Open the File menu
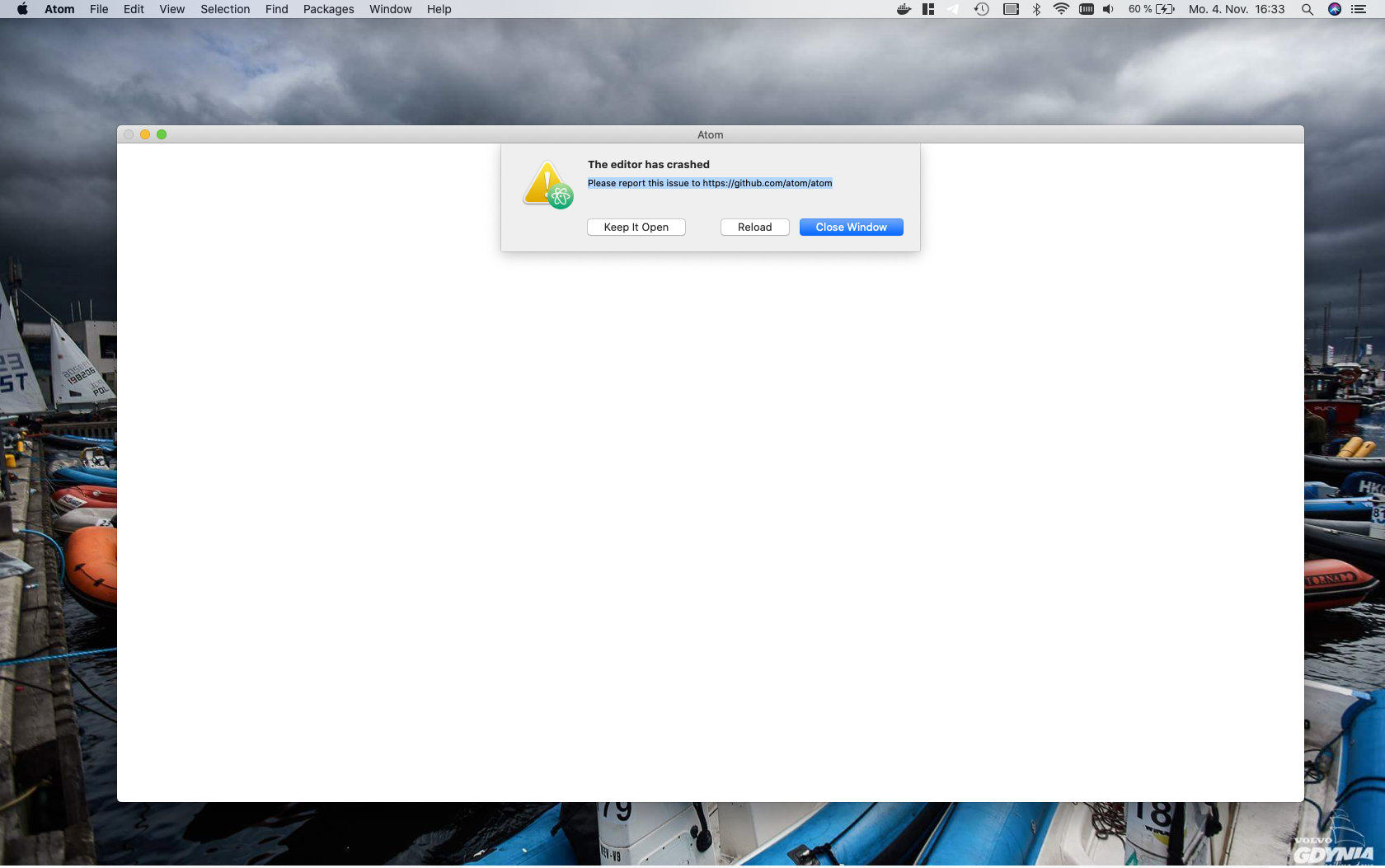1385x868 pixels. point(99,9)
